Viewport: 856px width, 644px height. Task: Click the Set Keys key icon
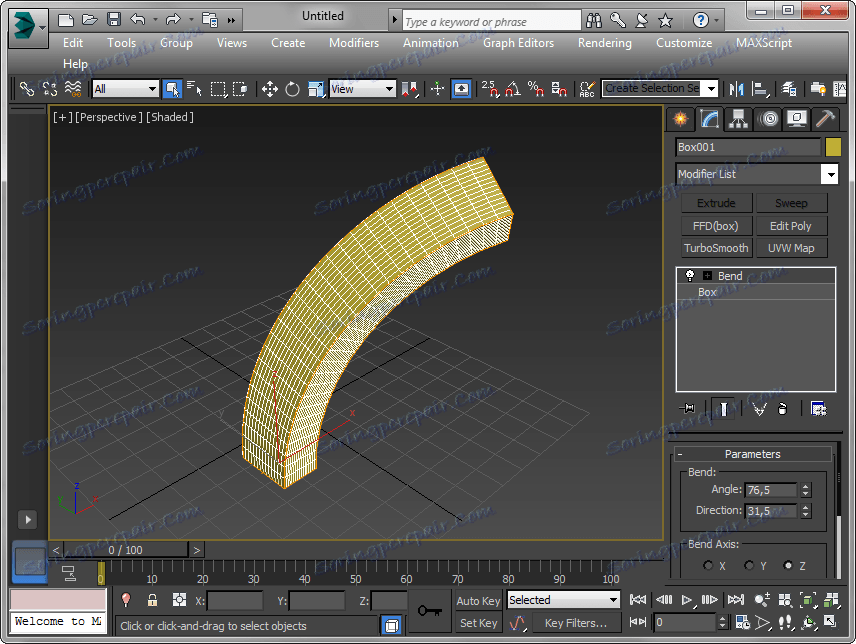point(430,611)
